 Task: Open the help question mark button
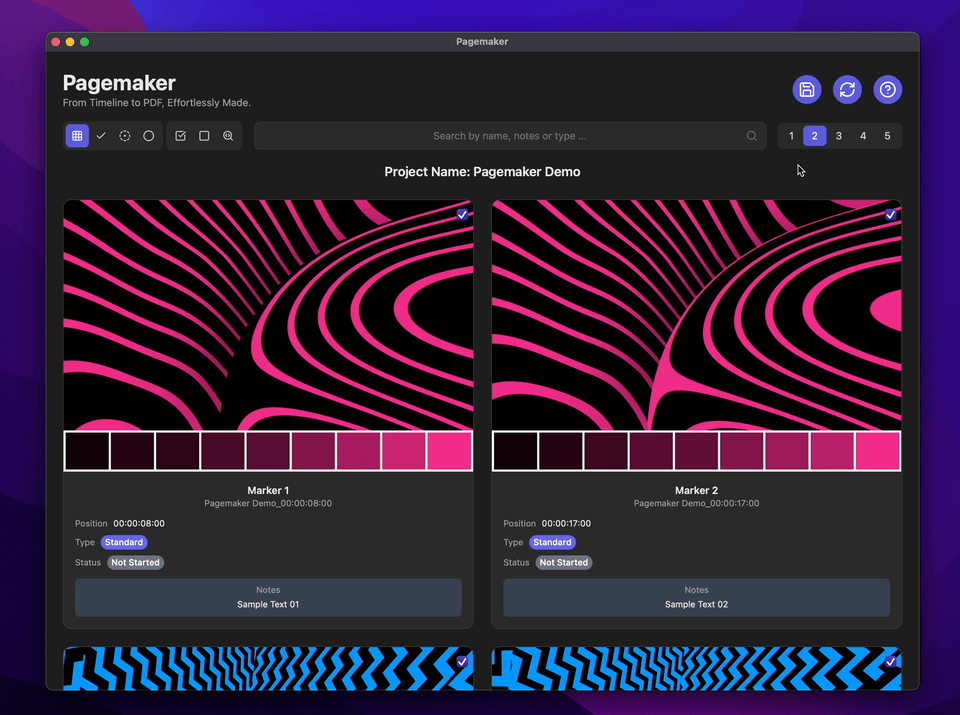887,90
